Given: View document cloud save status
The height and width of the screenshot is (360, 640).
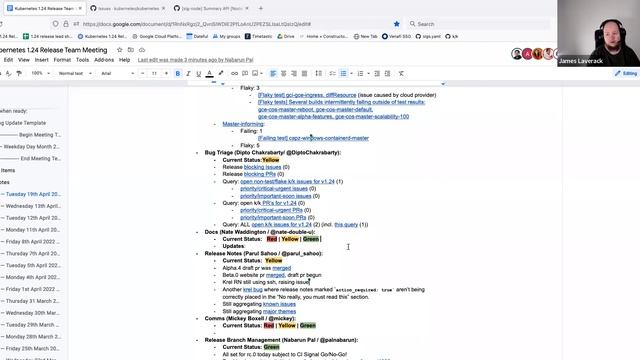Looking at the screenshot, I should pos(142,50).
